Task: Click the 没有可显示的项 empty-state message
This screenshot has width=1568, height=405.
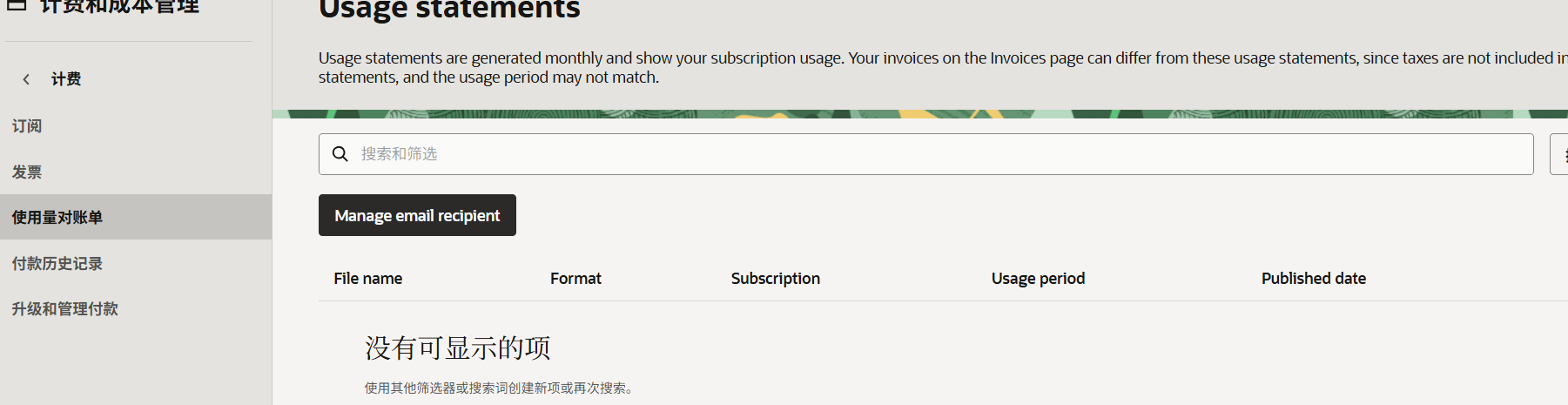Action: pyautogui.click(x=458, y=348)
